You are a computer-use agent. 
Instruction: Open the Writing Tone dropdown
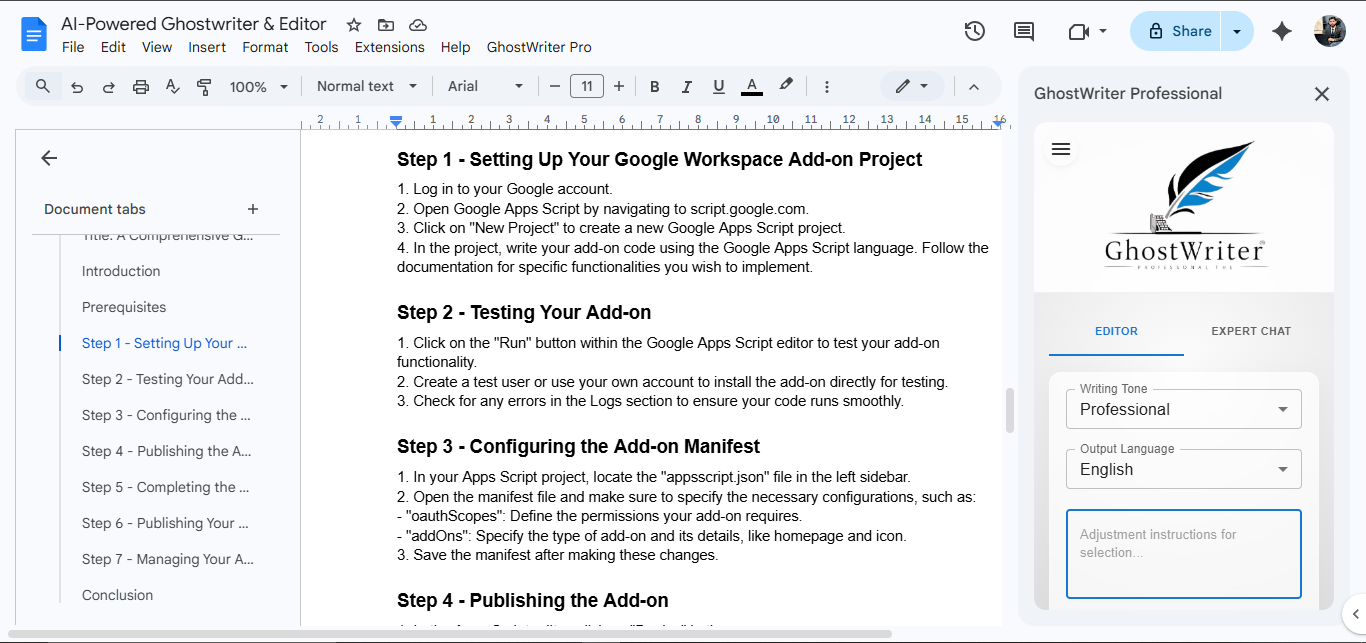(1183, 409)
